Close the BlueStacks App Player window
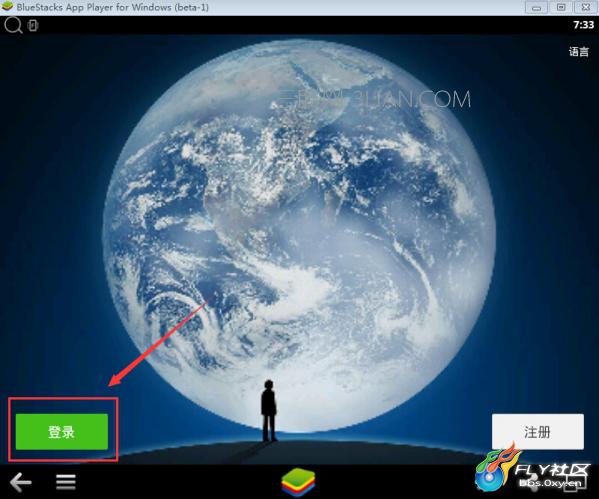Viewport: 599px width, 499px height. click(586, 7)
